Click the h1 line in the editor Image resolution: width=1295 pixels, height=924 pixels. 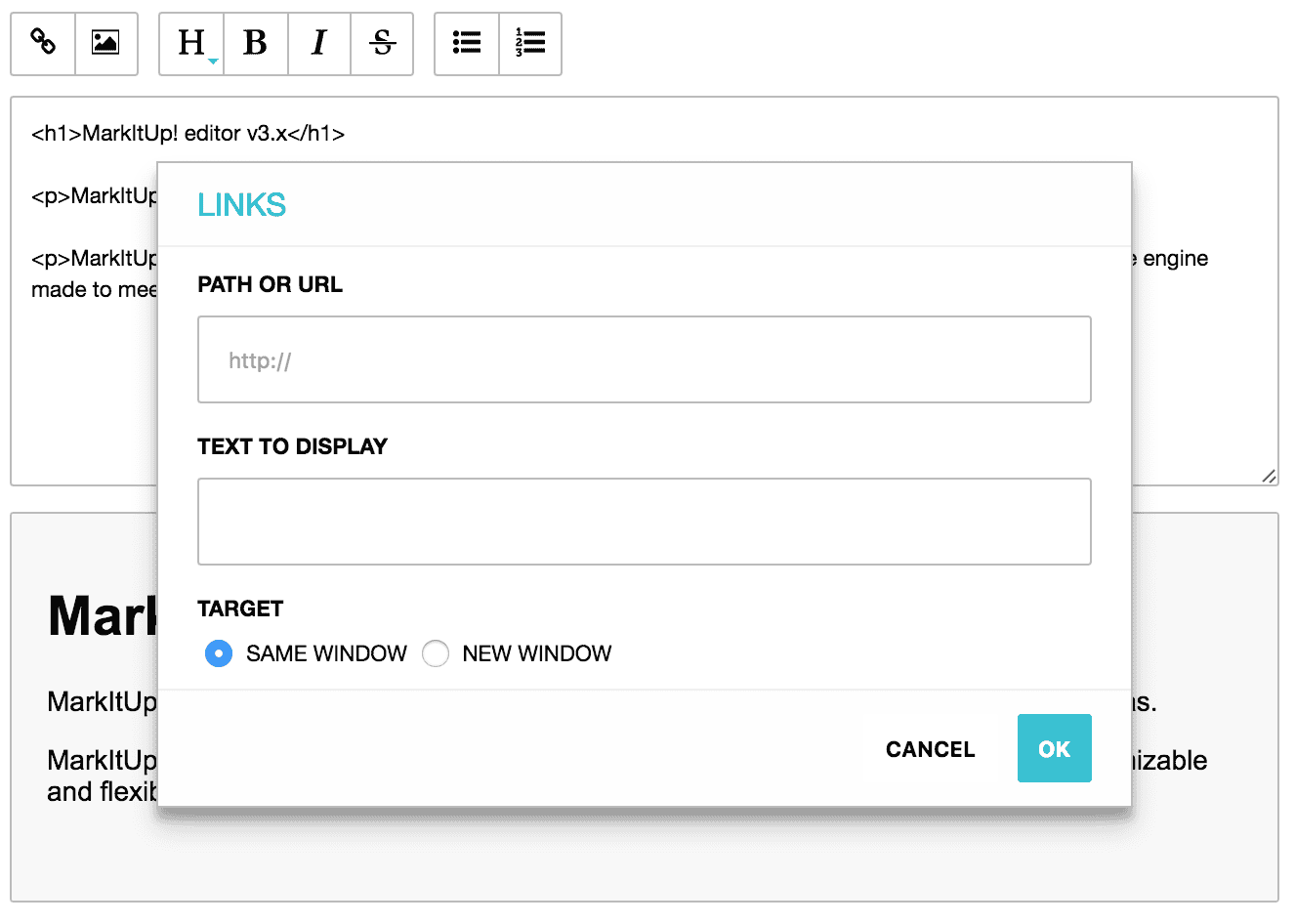188,134
